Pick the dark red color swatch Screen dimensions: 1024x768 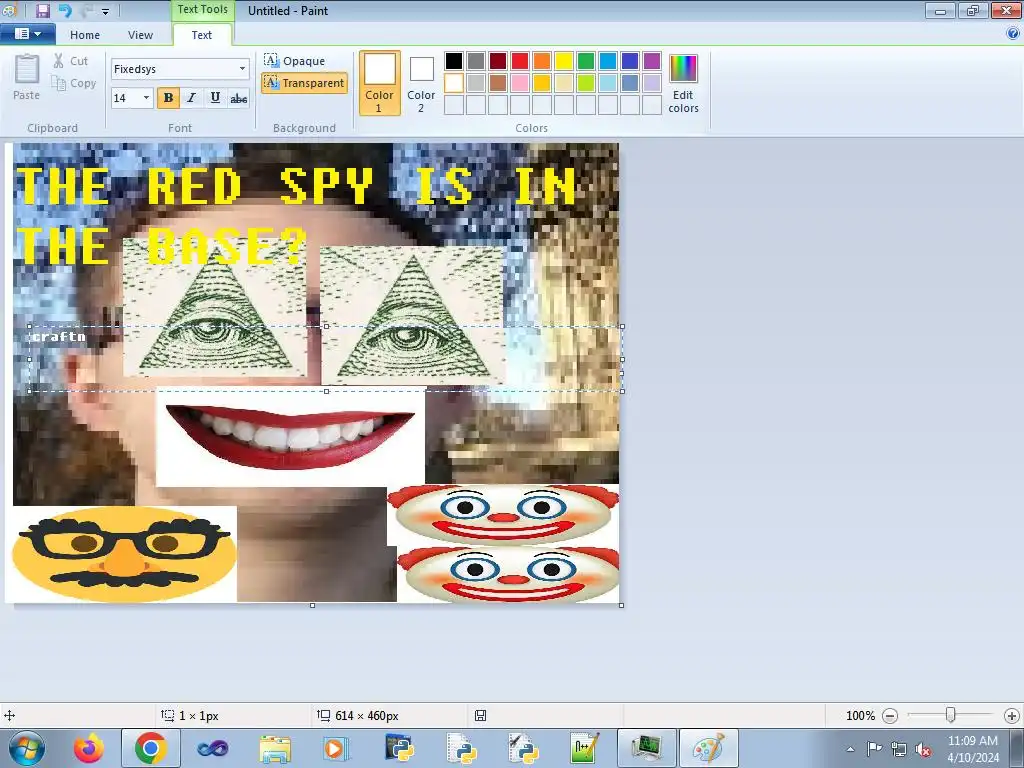pyautogui.click(x=498, y=61)
